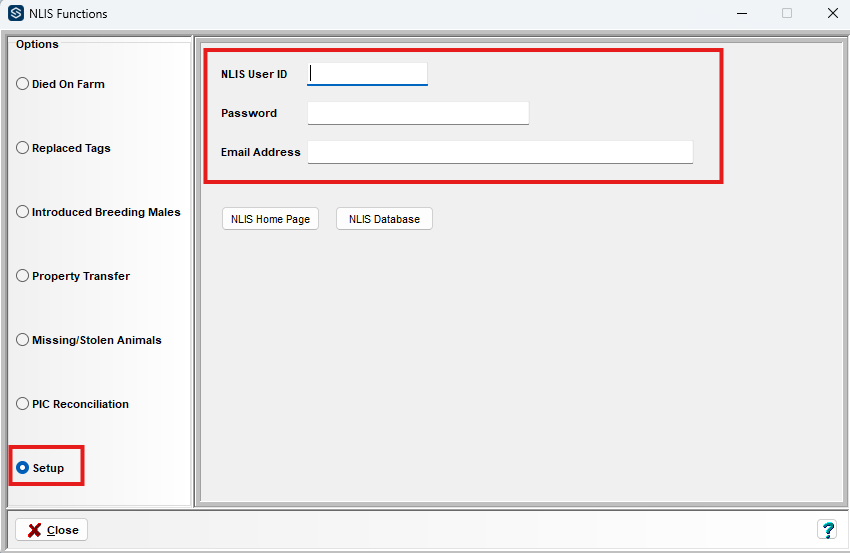The image size is (850, 553).
Task: Open the NLIS Home Page button
Action: (270, 219)
